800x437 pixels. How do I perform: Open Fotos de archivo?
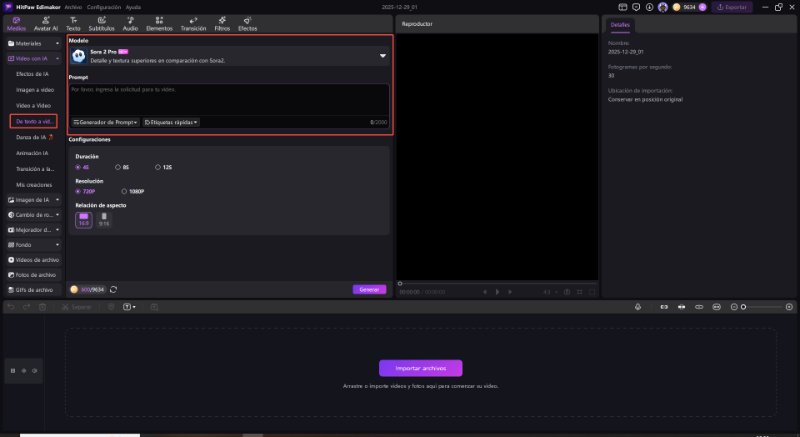34,275
